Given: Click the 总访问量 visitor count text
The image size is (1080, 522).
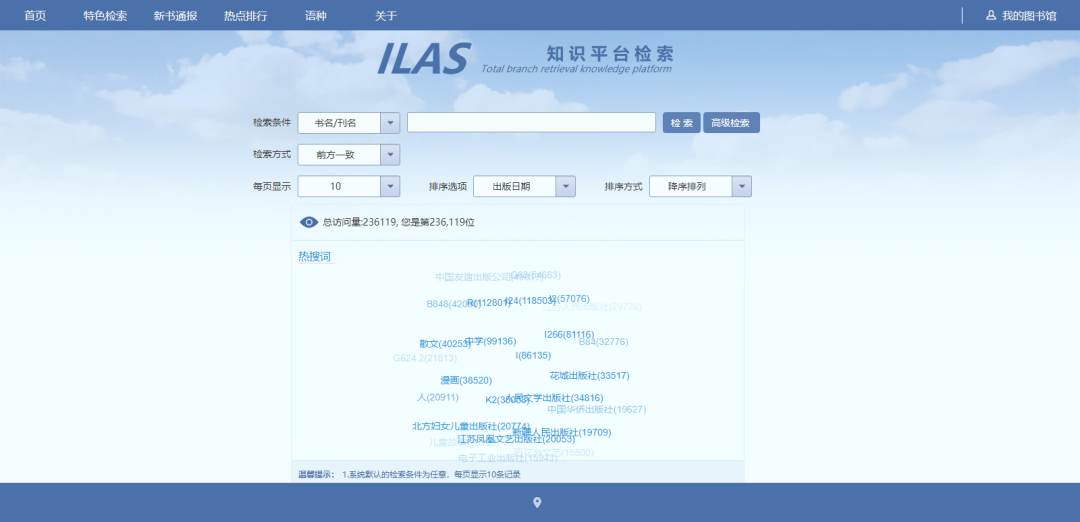Looking at the screenshot, I should click(399, 222).
